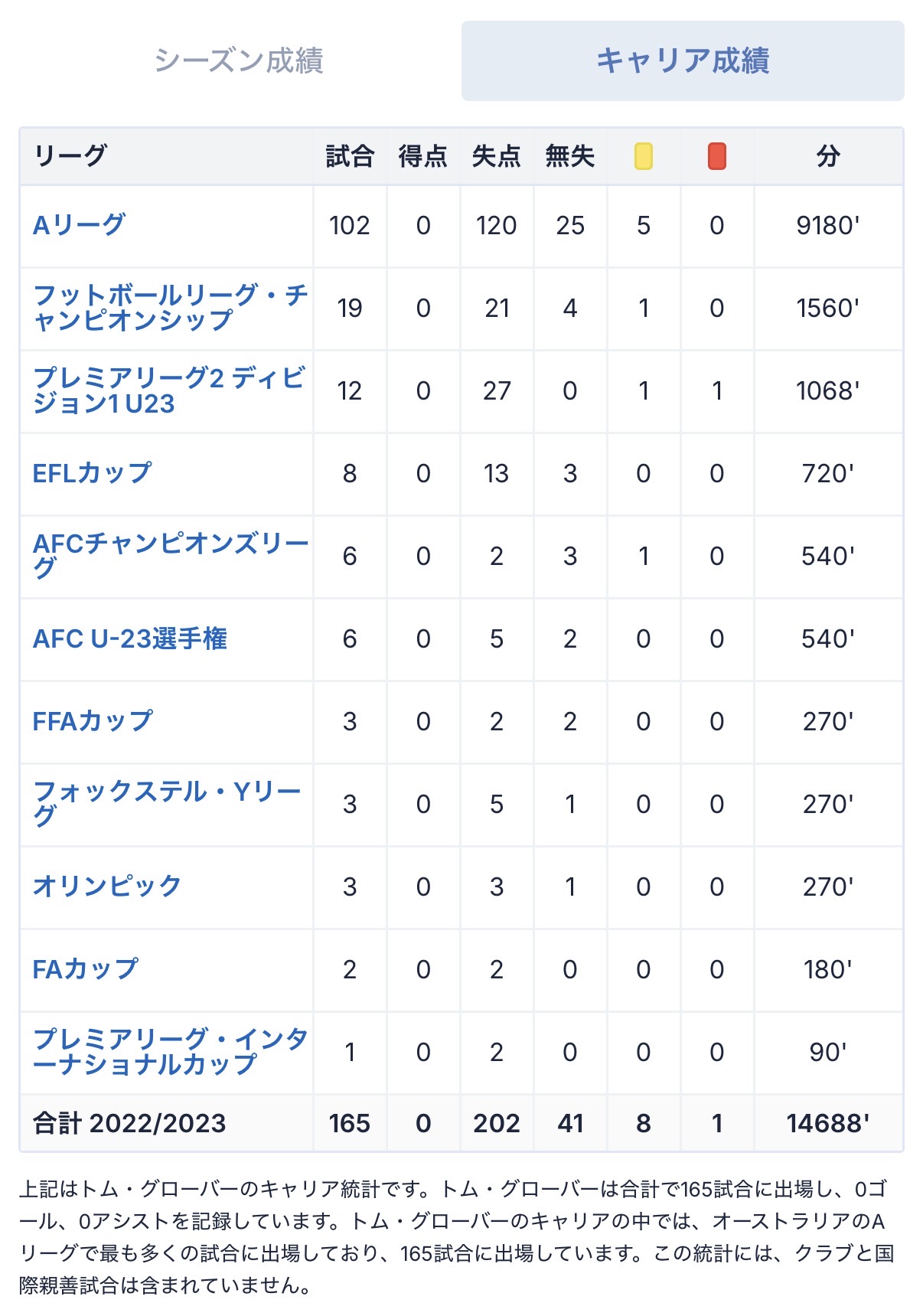This screenshot has height=1316, width=923.
Task: Open the AFC U-23選手権 link
Action: (130, 638)
